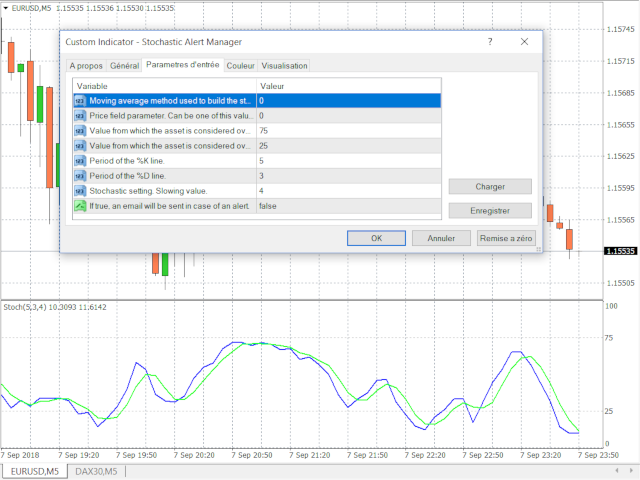Click the dialog resize grip at corner
This screenshot has width=640, height=480.
[538, 249]
